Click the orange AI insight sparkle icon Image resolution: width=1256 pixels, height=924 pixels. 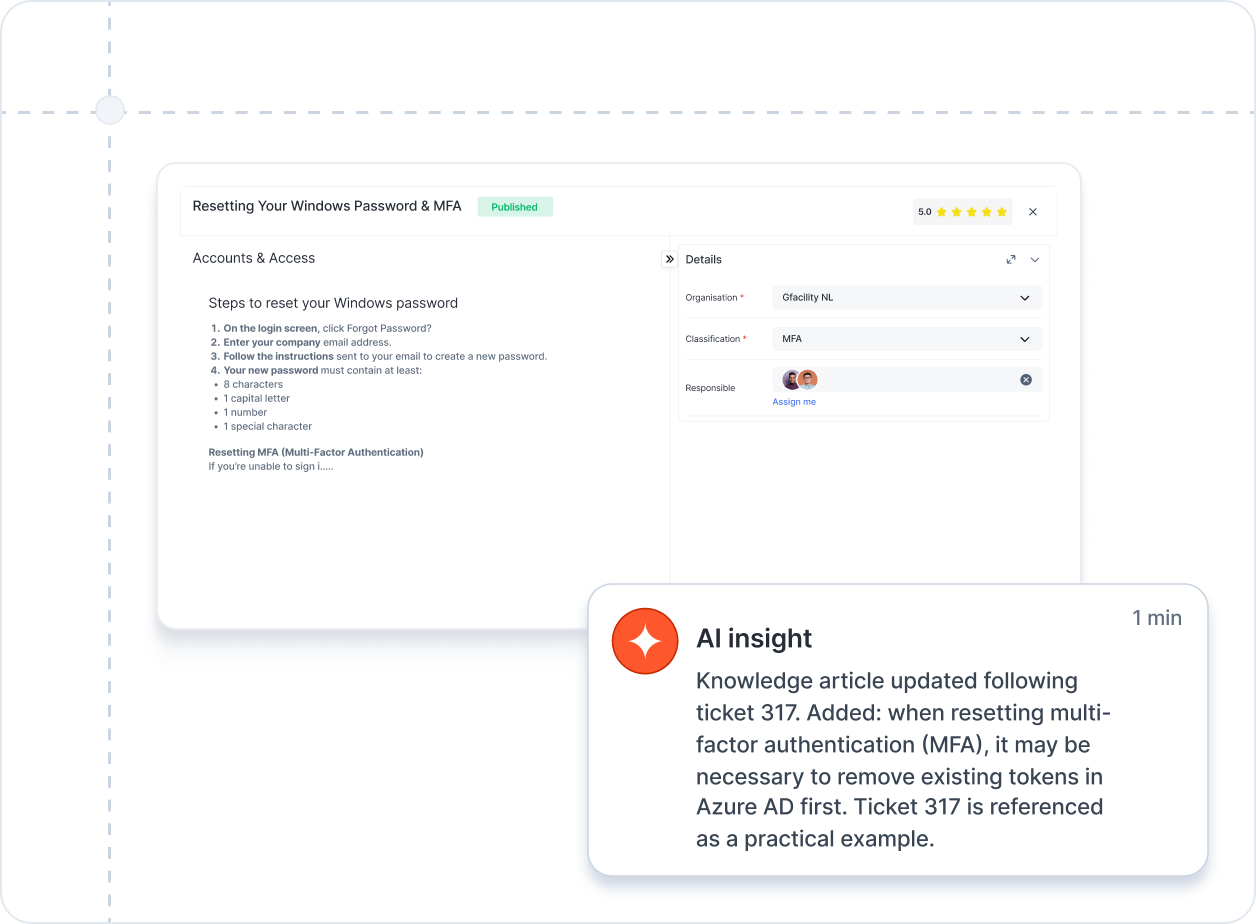(645, 641)
